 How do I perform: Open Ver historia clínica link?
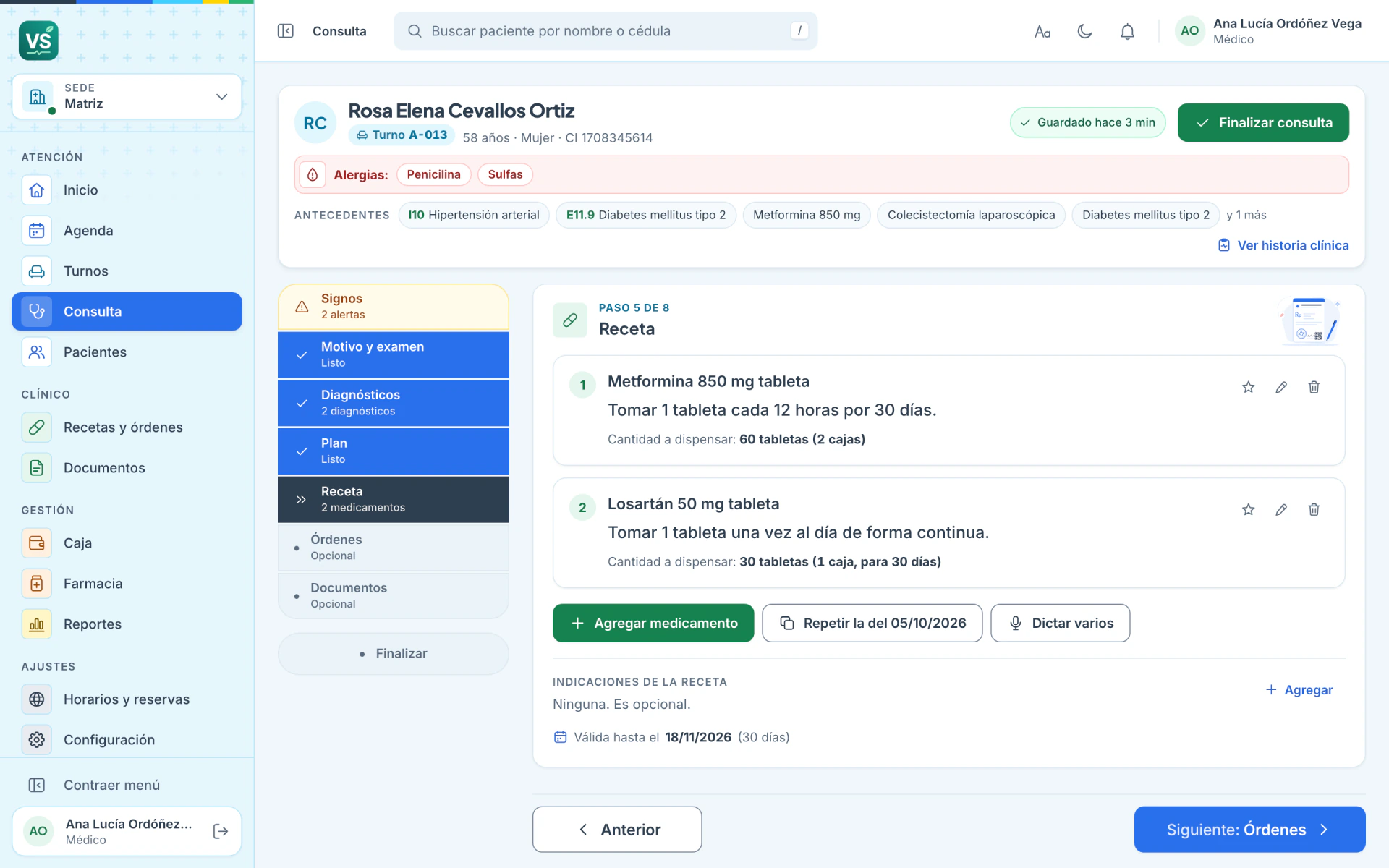[1283, 245]
